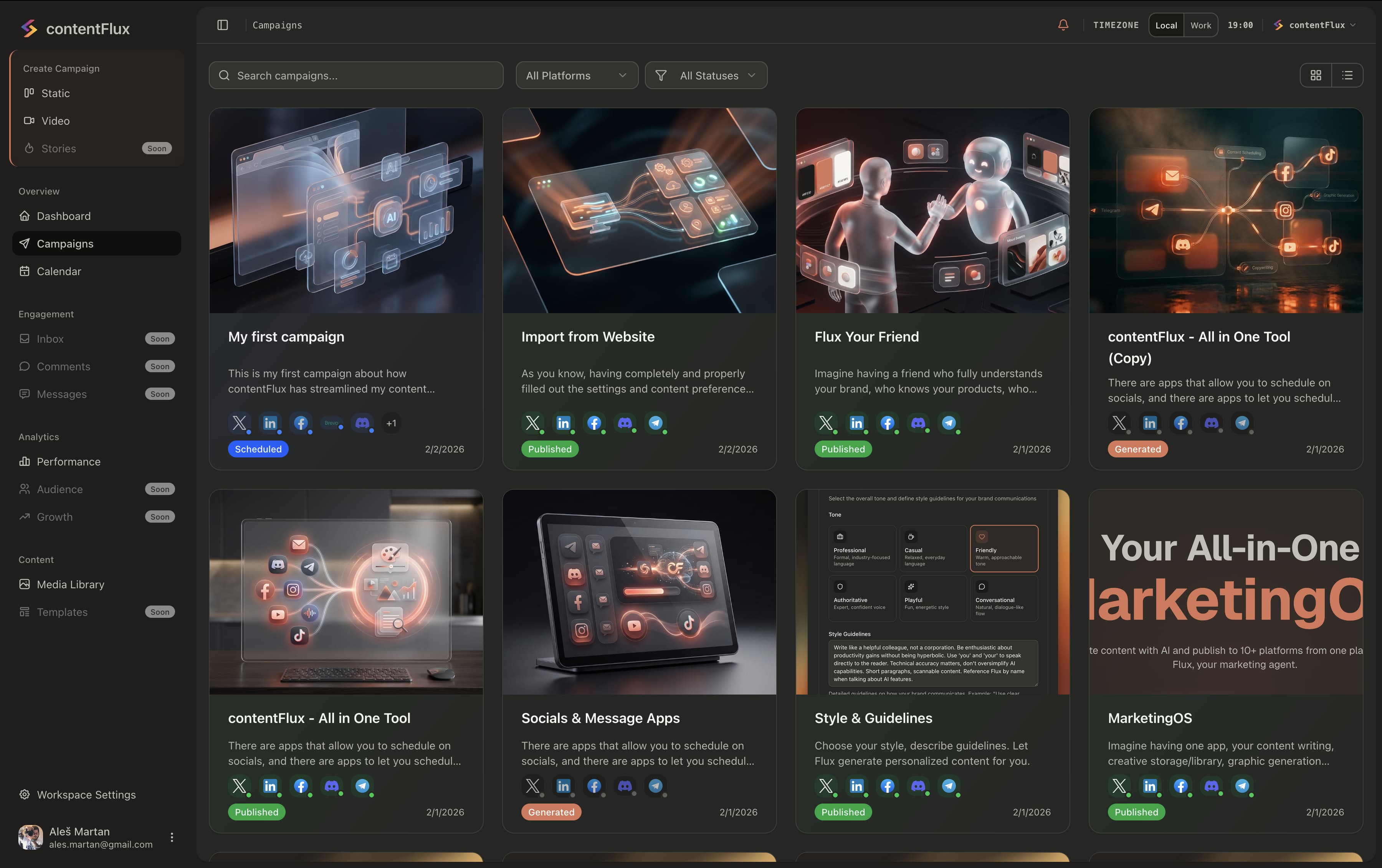This screenshot has width=1382, height=868.
Task: Collapse the sidebar with the panel icon
Action: pyautogui.click(x=222, y=25)
